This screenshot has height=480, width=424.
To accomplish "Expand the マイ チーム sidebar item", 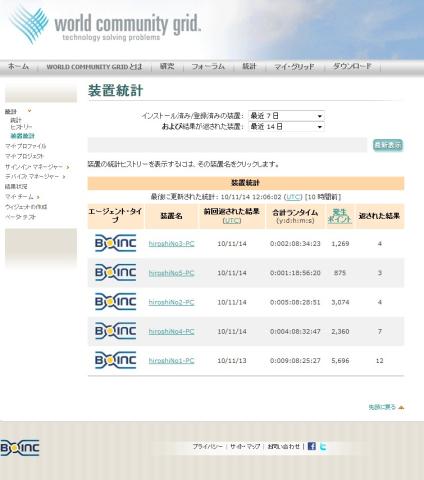I will pyautogui.click(x=38, y=197).
